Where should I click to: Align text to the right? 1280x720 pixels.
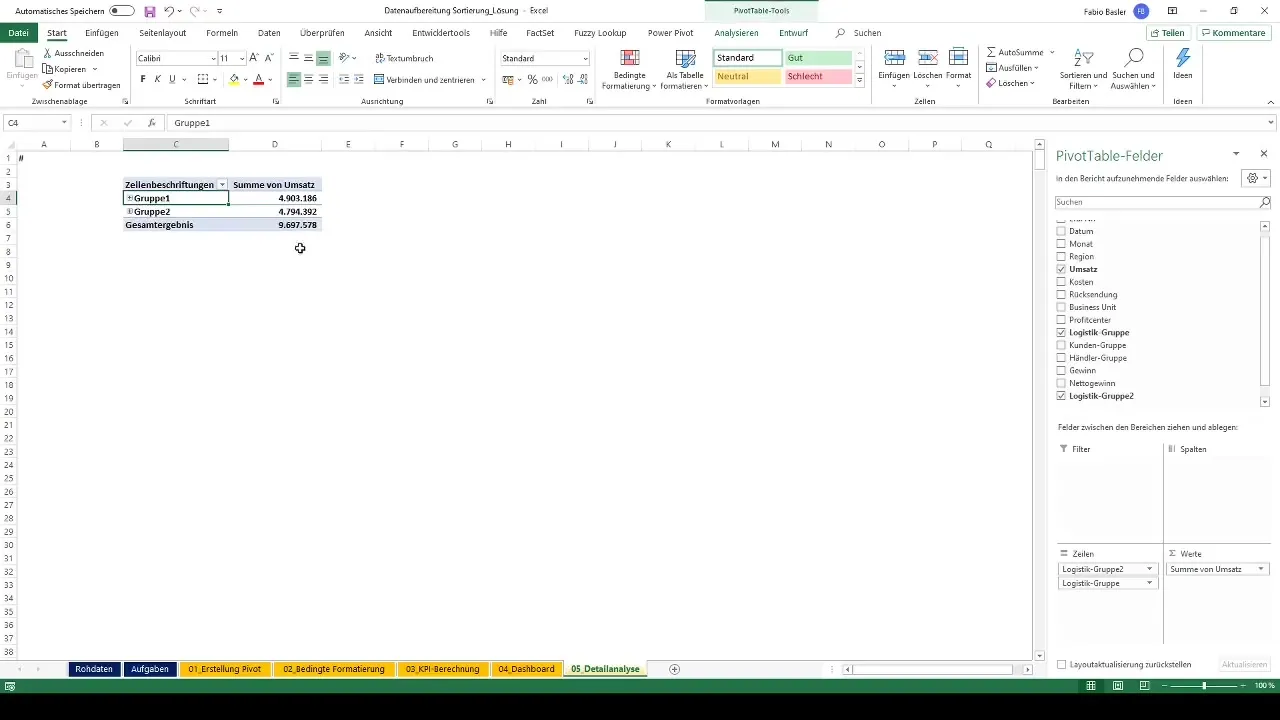click(323, 79)
